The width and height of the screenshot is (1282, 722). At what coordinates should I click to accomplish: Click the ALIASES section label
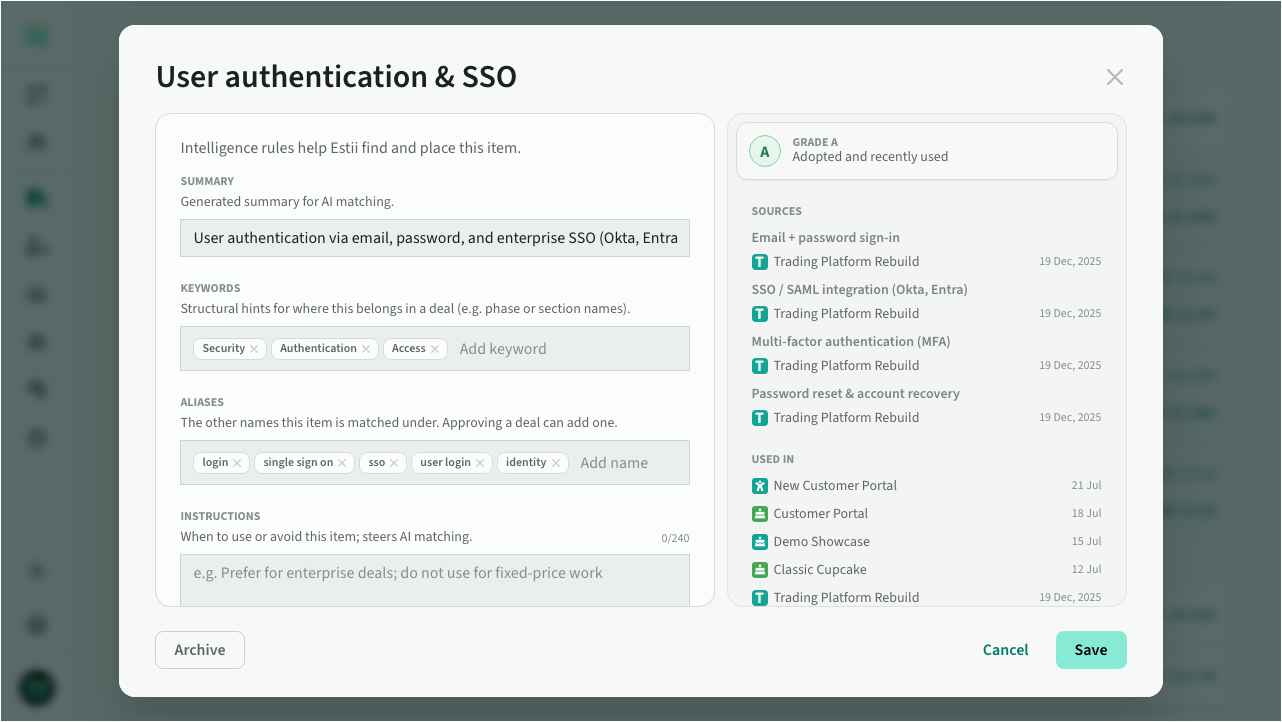(202, 403)
